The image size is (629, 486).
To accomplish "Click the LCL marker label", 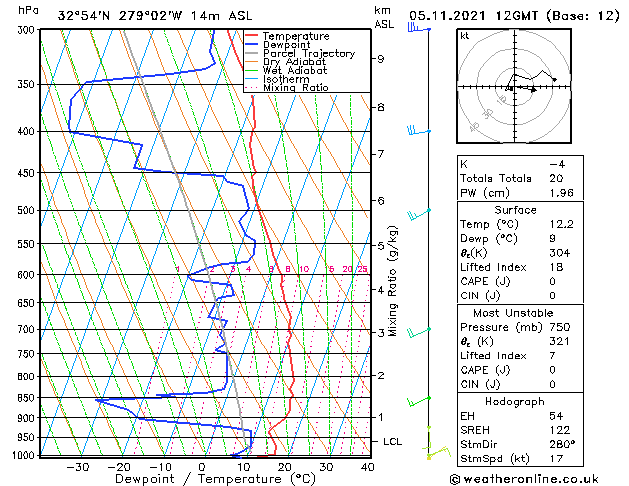I will [392, 441].
